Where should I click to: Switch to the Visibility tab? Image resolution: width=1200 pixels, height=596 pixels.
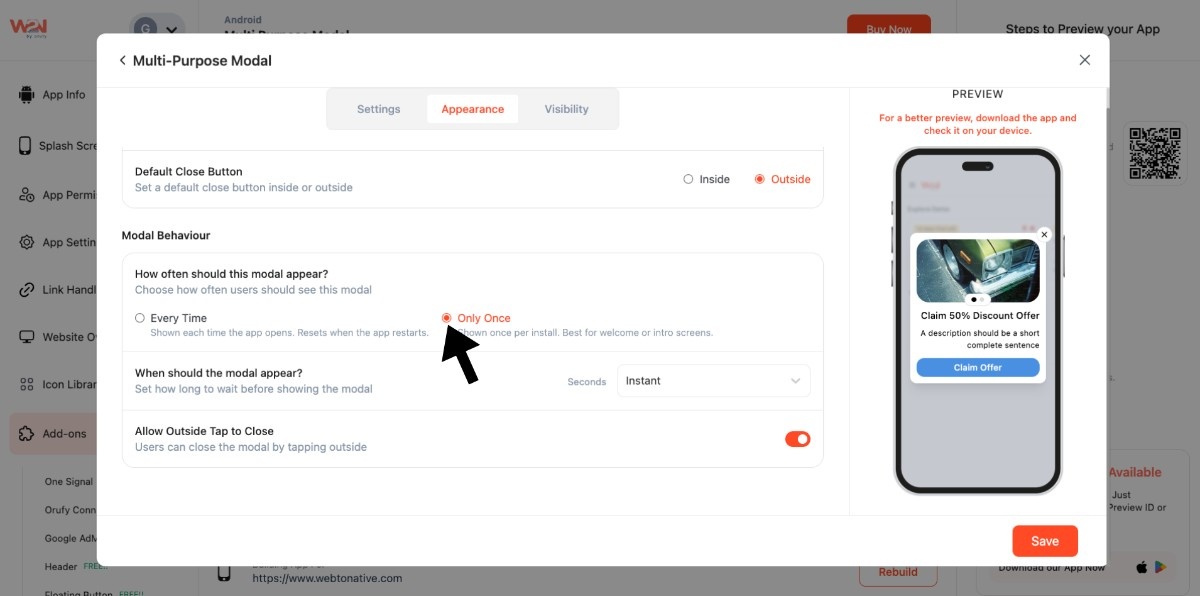pos(566,109)
